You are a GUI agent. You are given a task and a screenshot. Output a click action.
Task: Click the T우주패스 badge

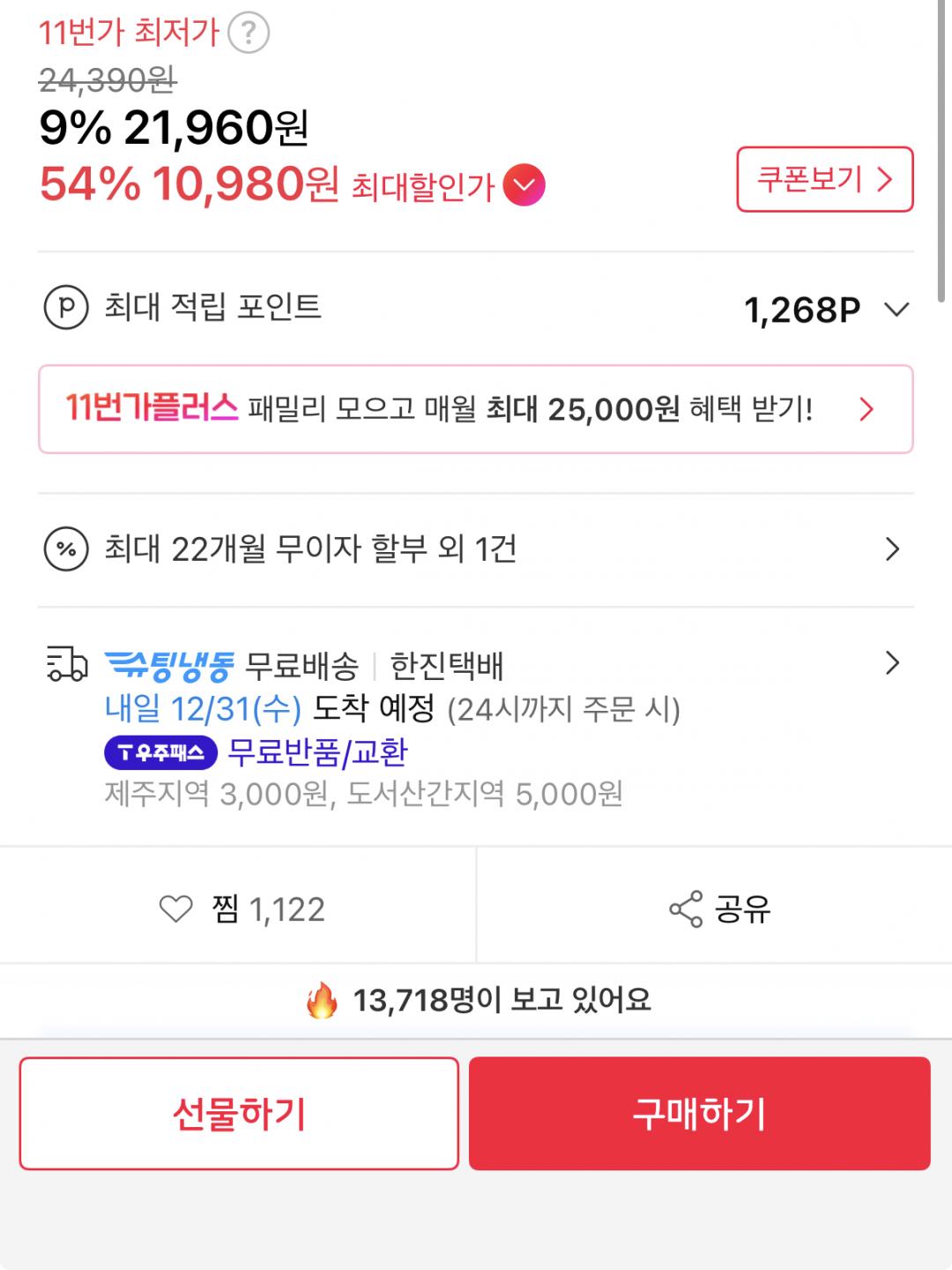[160, 752]
